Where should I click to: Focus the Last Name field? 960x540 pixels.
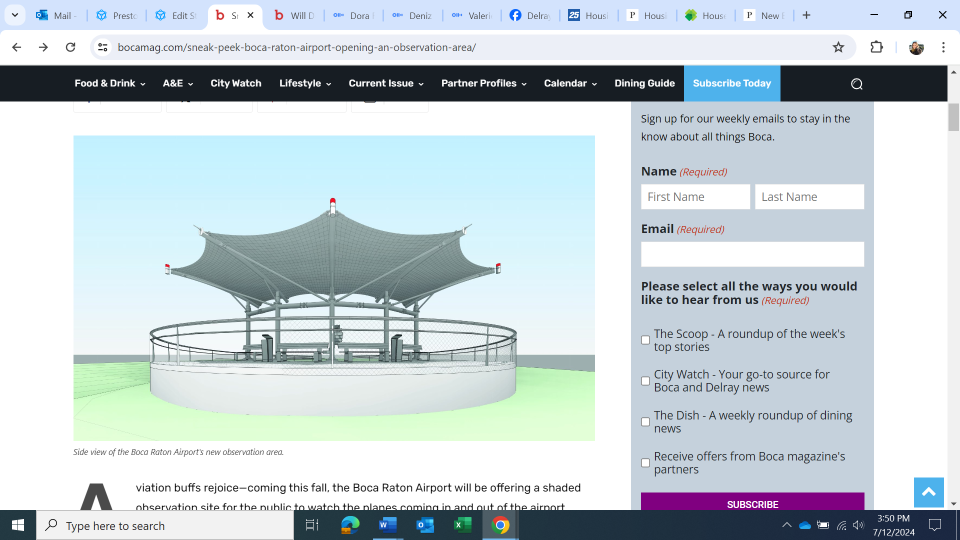809,197
